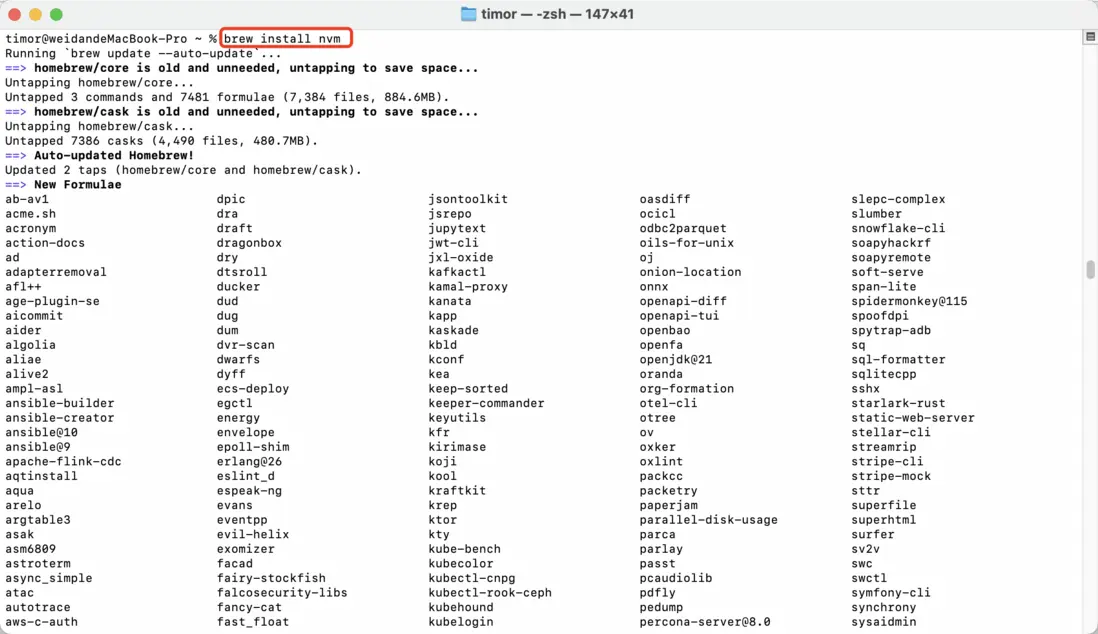1098x634 pixels.
Task: Click 'jupytext' formula name
Action: [457, 228]
